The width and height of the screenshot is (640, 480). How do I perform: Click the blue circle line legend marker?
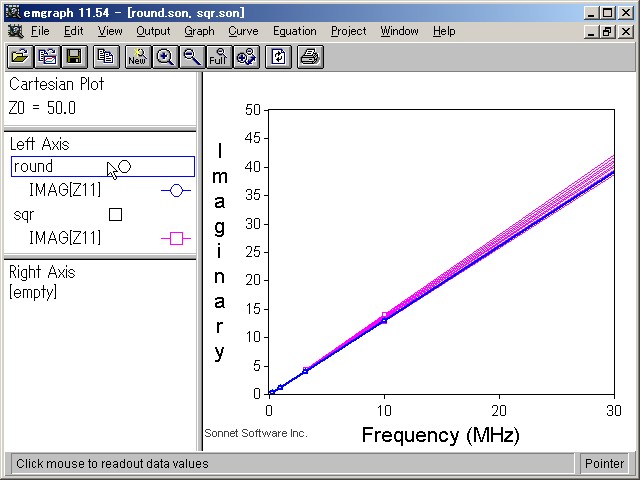pos(176,191)
